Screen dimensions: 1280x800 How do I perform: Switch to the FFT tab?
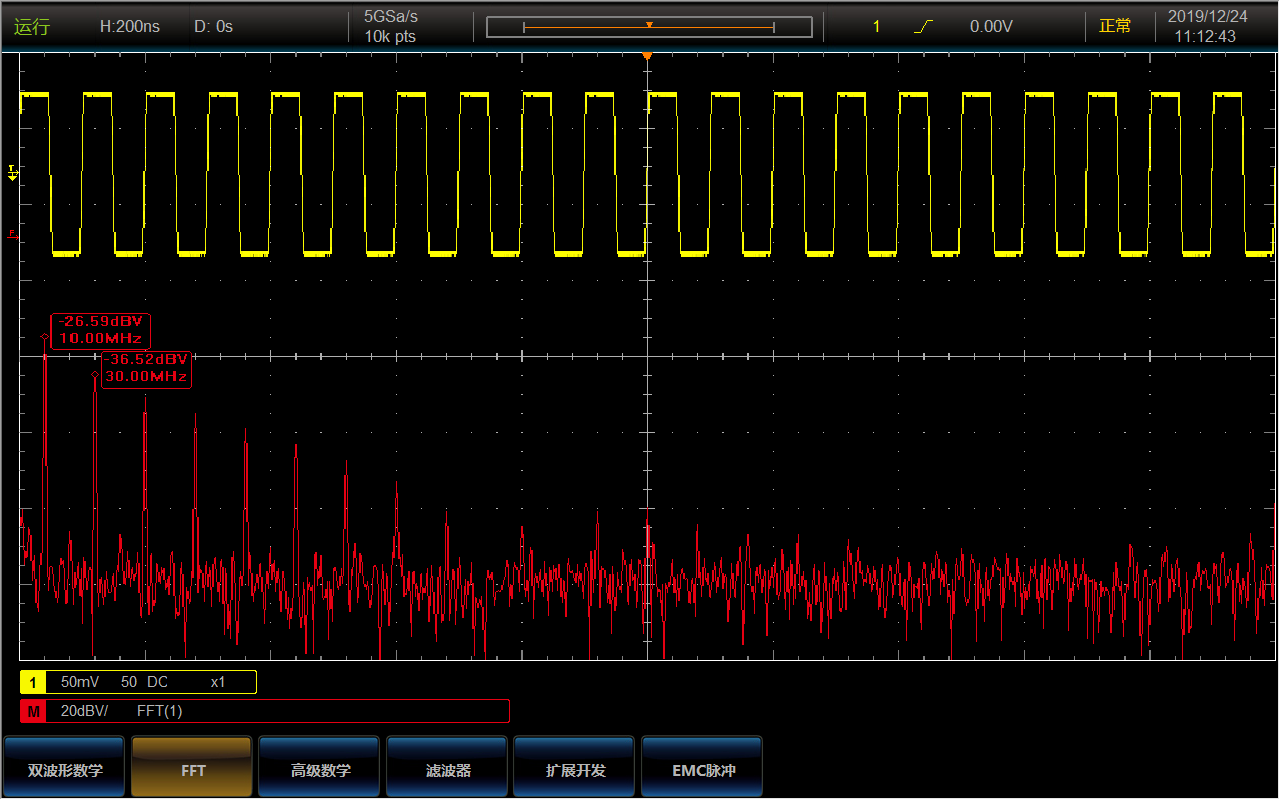tap(192, 770)
